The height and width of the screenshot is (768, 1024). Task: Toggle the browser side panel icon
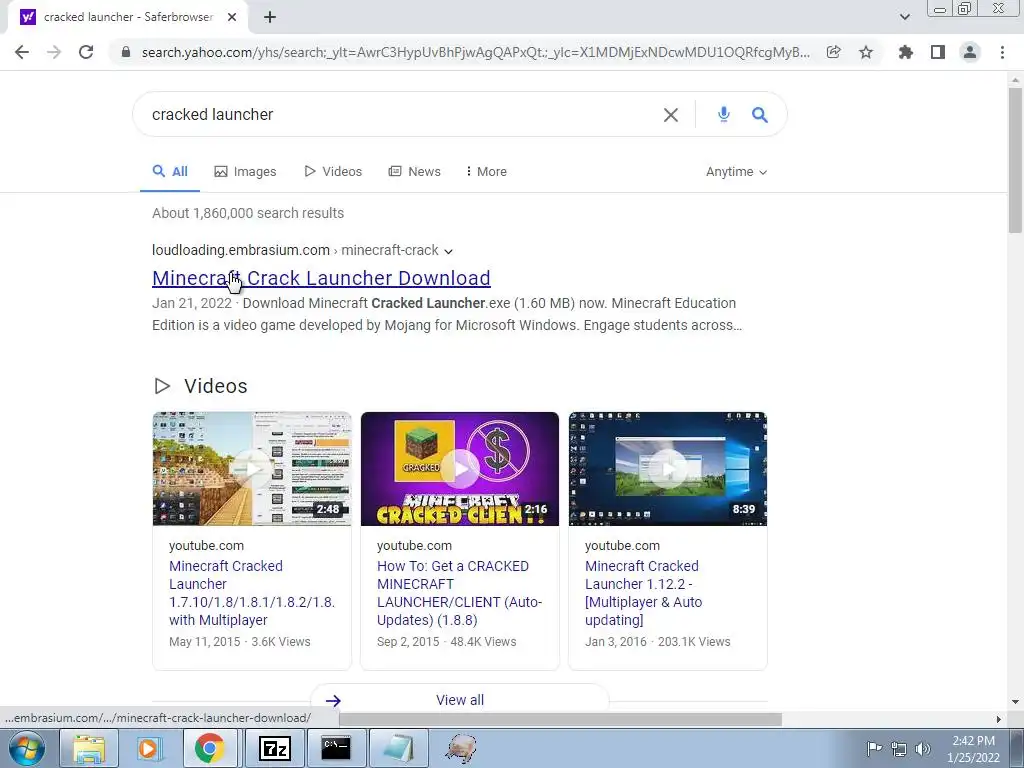coord(938,52)
